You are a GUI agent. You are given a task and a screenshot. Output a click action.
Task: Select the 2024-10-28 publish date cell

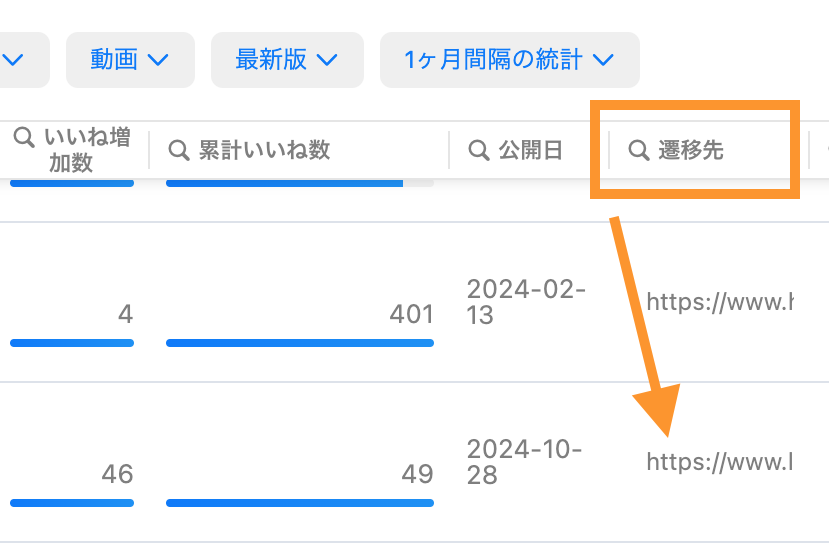pyautogui.click(x=524, y=462)
